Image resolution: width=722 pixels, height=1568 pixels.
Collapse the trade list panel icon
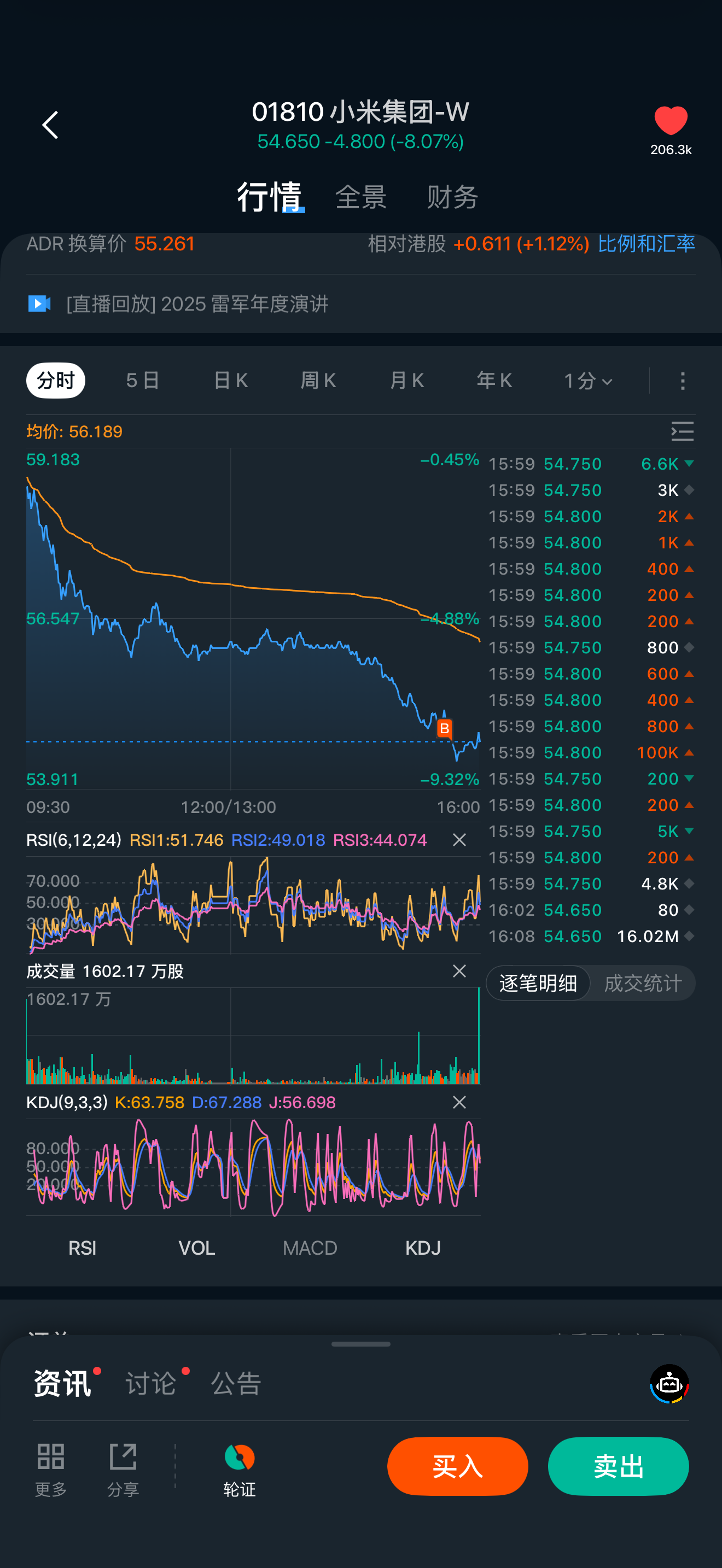(683, 431)
